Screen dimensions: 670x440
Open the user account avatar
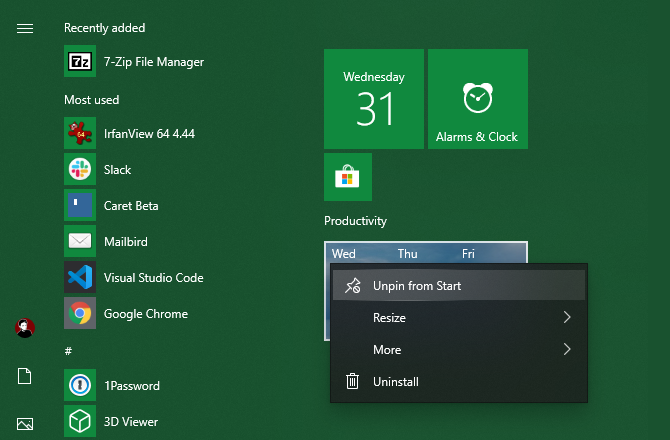coord(25,328)
